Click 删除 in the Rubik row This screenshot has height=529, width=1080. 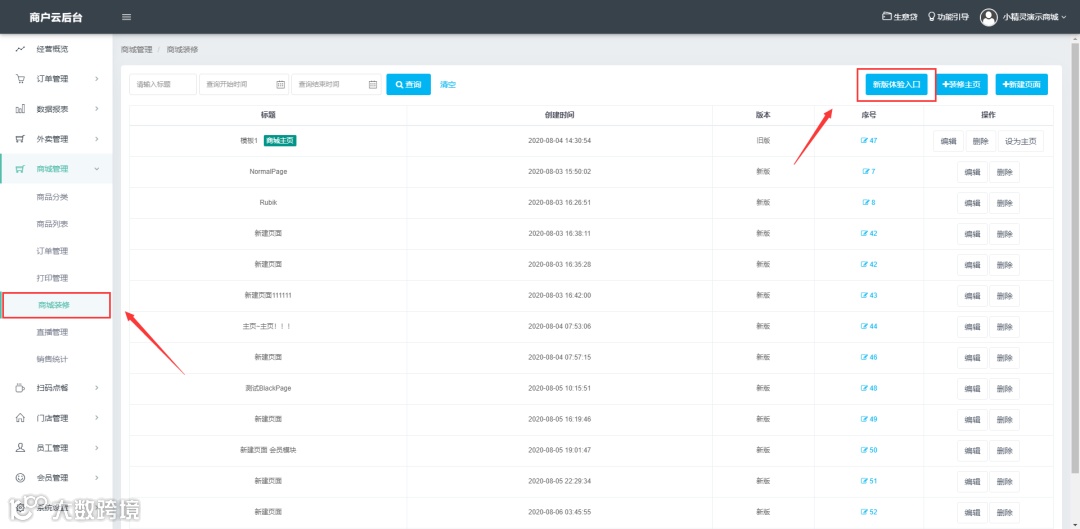click(x=1004, y=203)
